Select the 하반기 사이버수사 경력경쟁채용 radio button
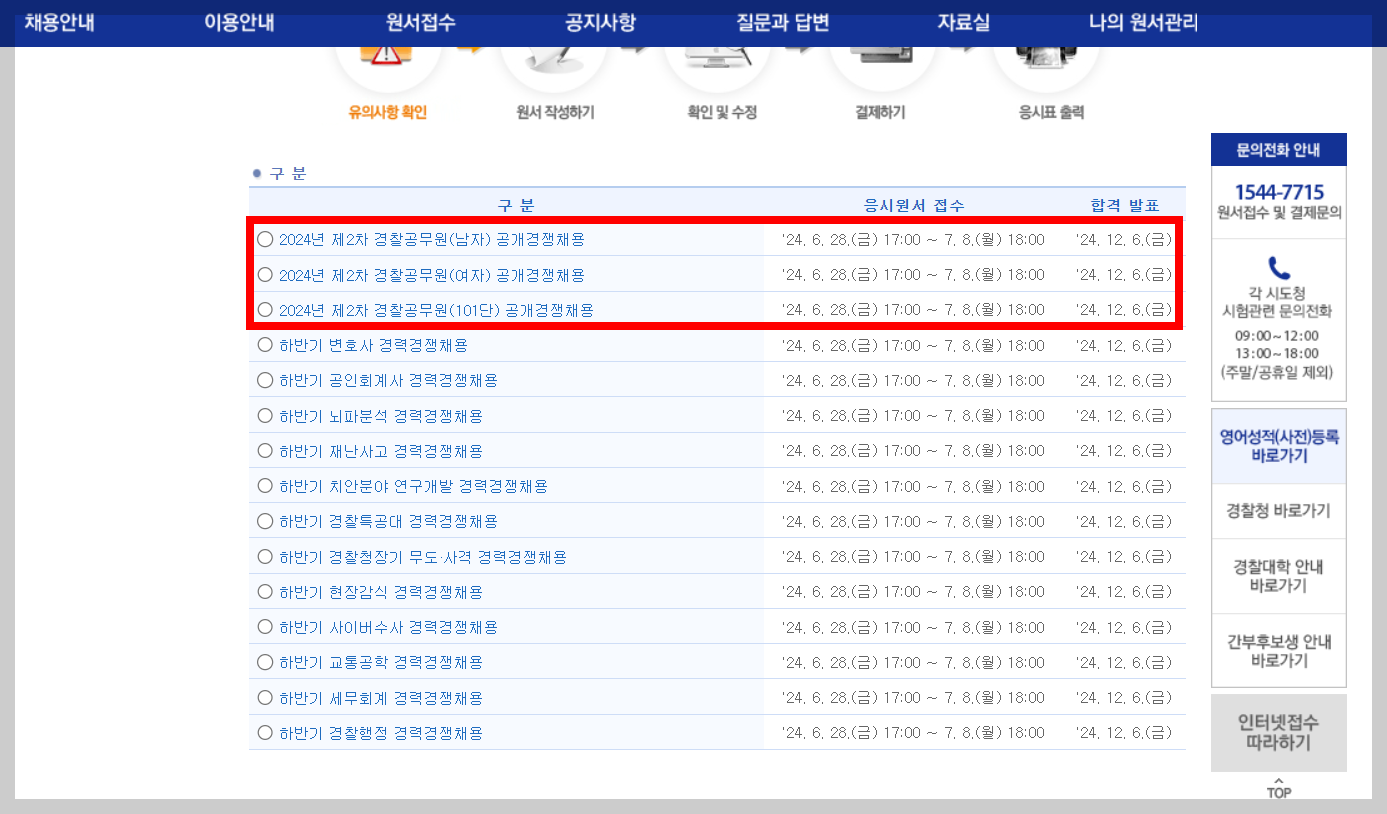 263,627
